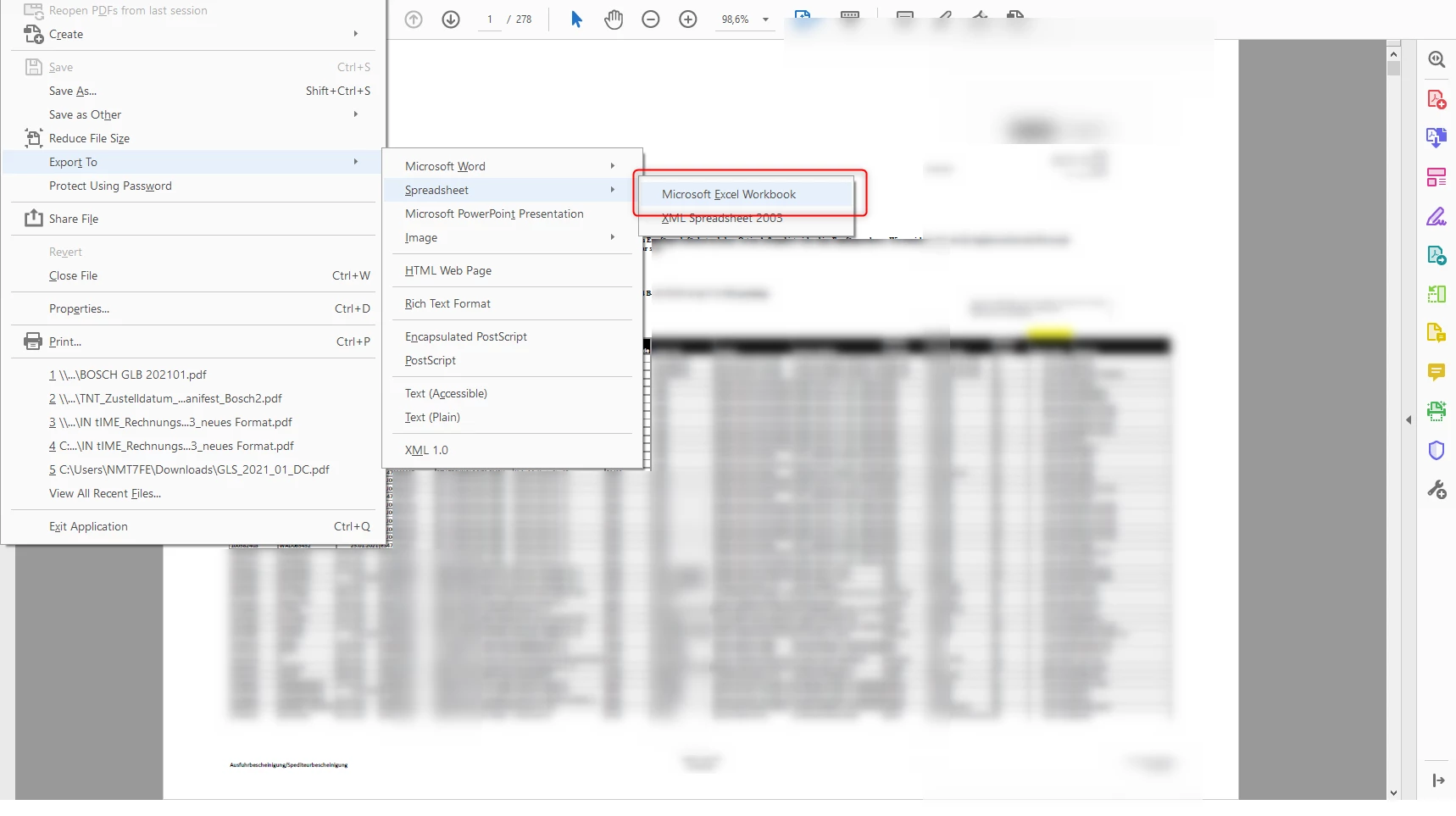This screenshot has height=816, width=1456.
Task: Zoom in with the plus icon
Action: (x=688, y=19)
